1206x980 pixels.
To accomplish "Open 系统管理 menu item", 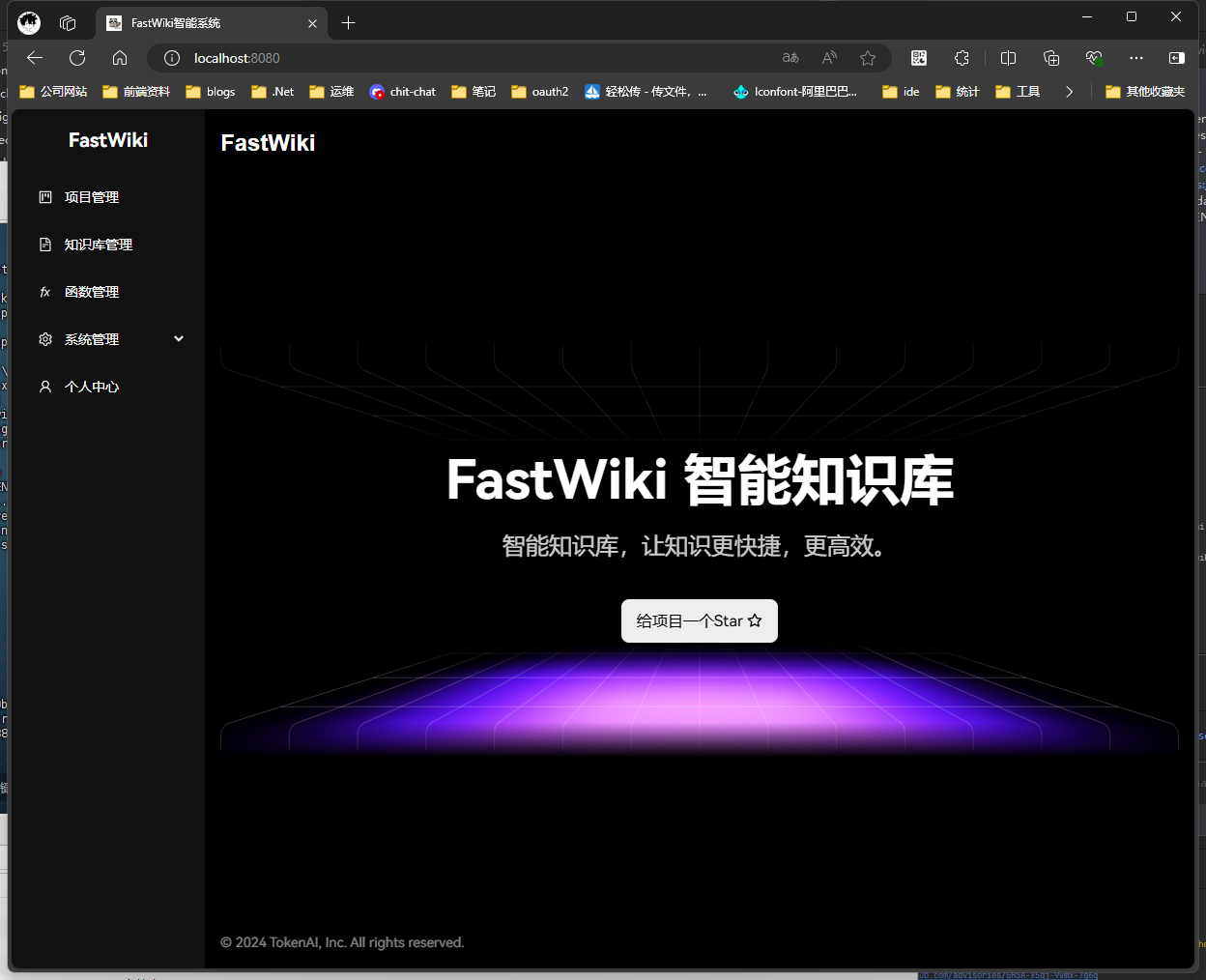I will [107, 339].
